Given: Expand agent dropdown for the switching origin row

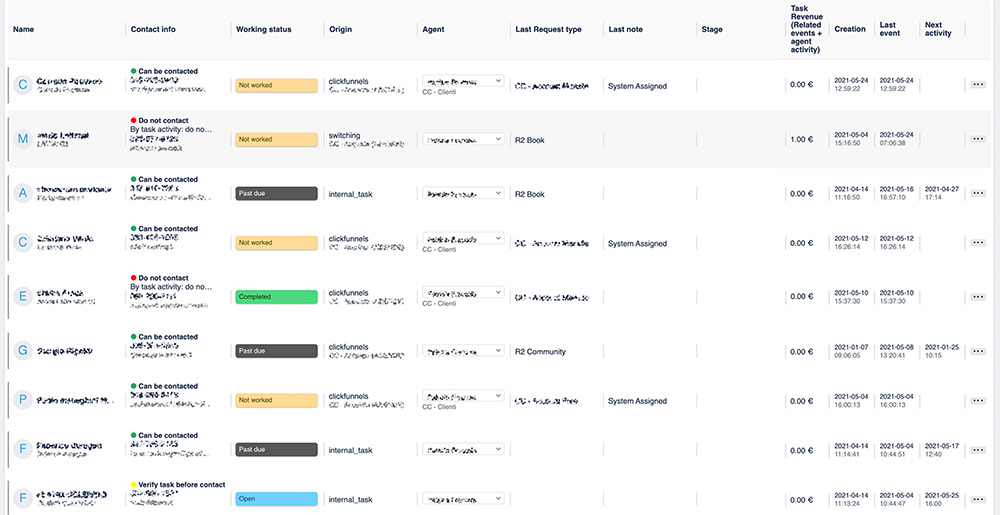Looking at the screenshot, I should pyautogui.click(x=463, y=140).
